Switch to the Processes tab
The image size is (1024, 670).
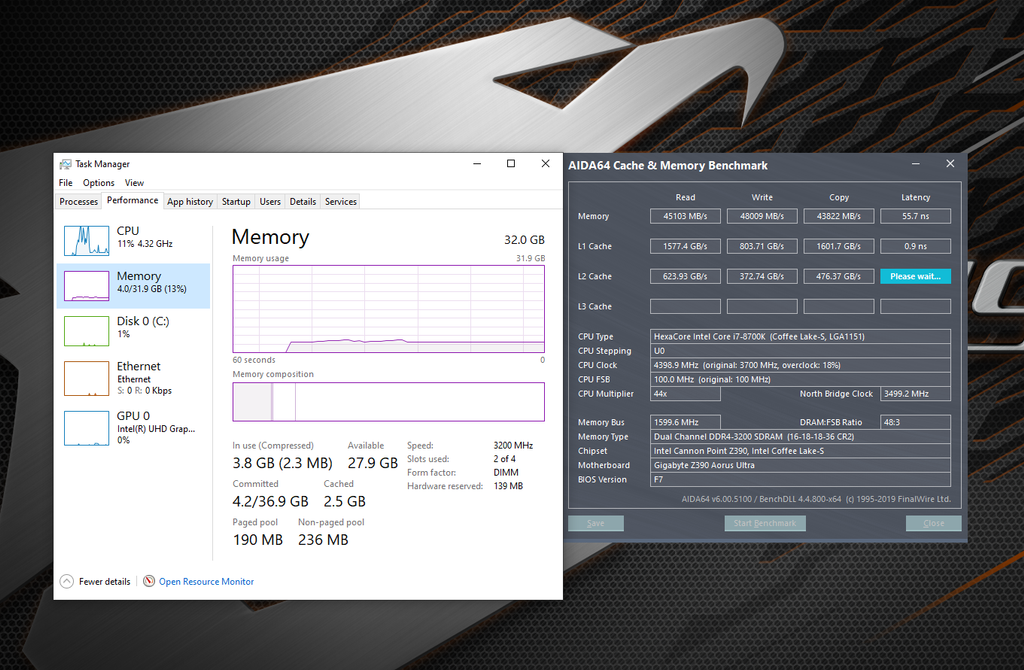click(78, 202)
